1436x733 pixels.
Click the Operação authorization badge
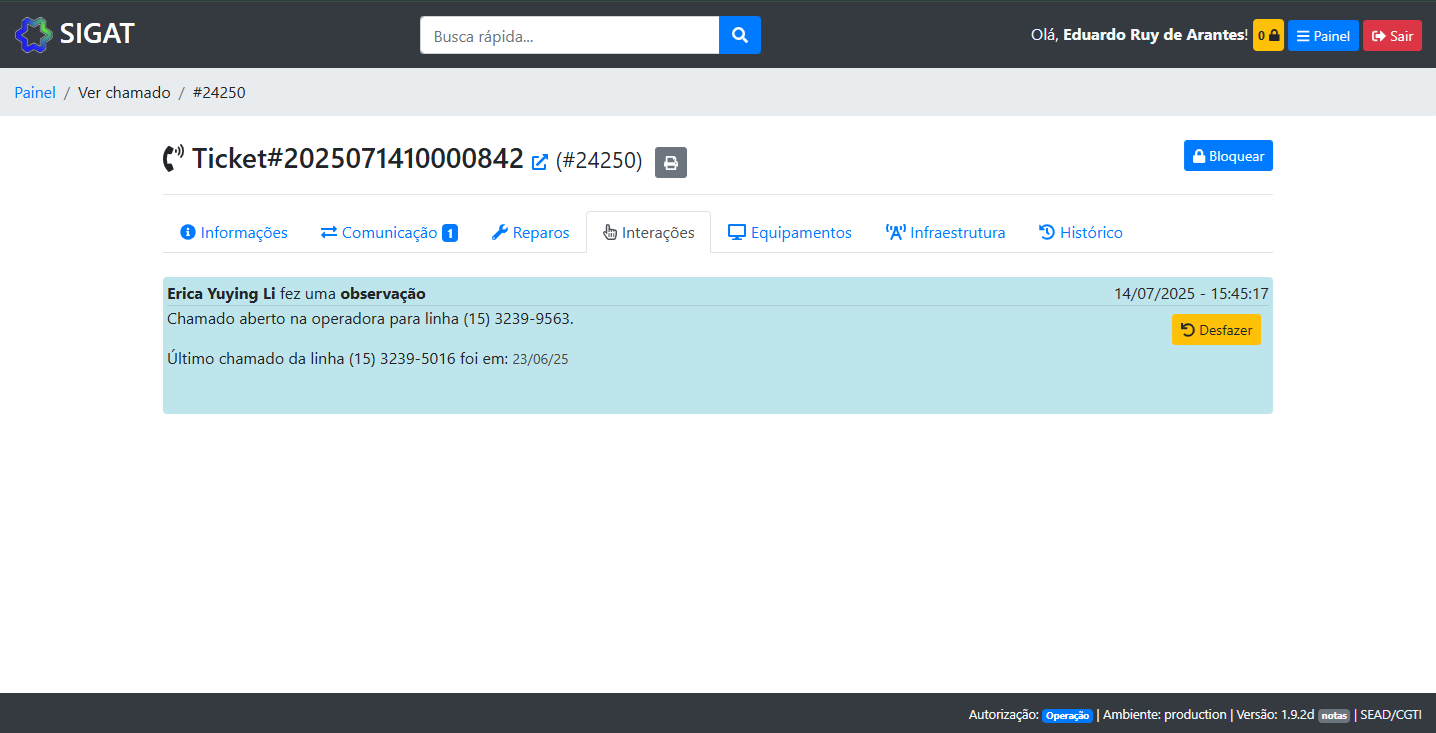tap(1067, 716)
